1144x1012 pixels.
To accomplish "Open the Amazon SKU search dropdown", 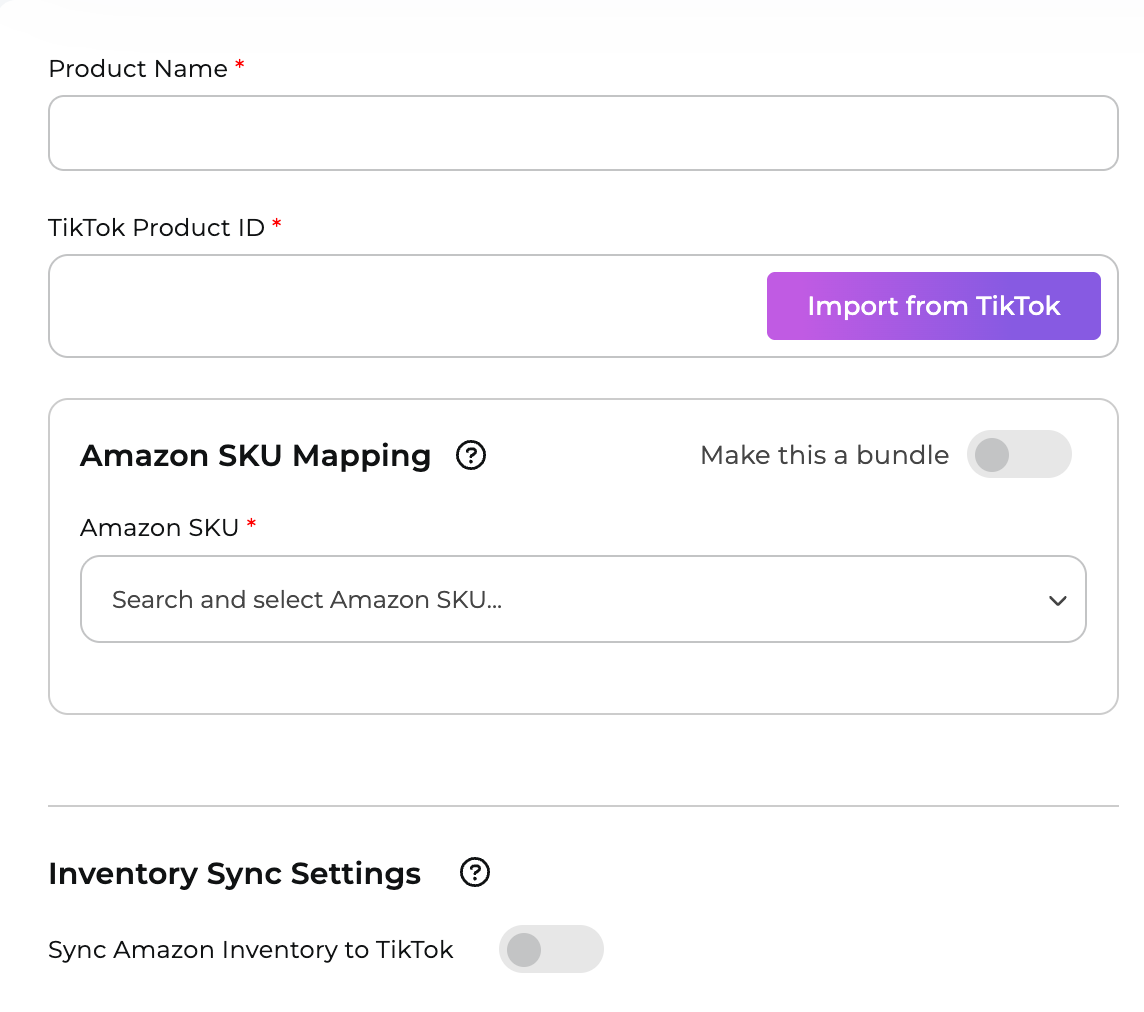I will point(583,599).
